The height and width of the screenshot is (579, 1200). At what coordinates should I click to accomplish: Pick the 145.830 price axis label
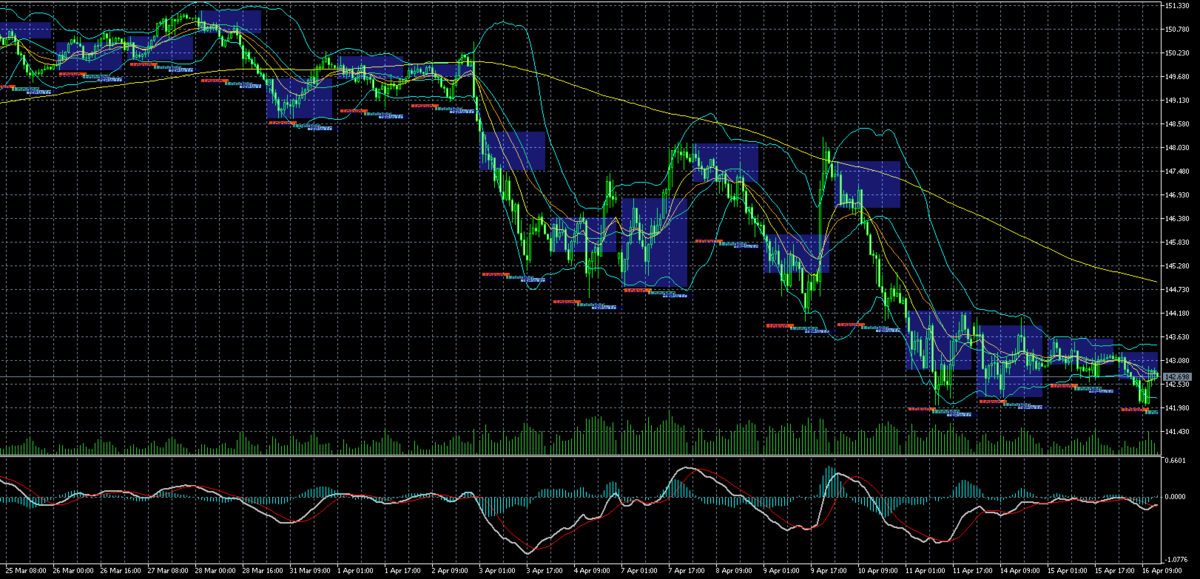(x=1178, y=242)
